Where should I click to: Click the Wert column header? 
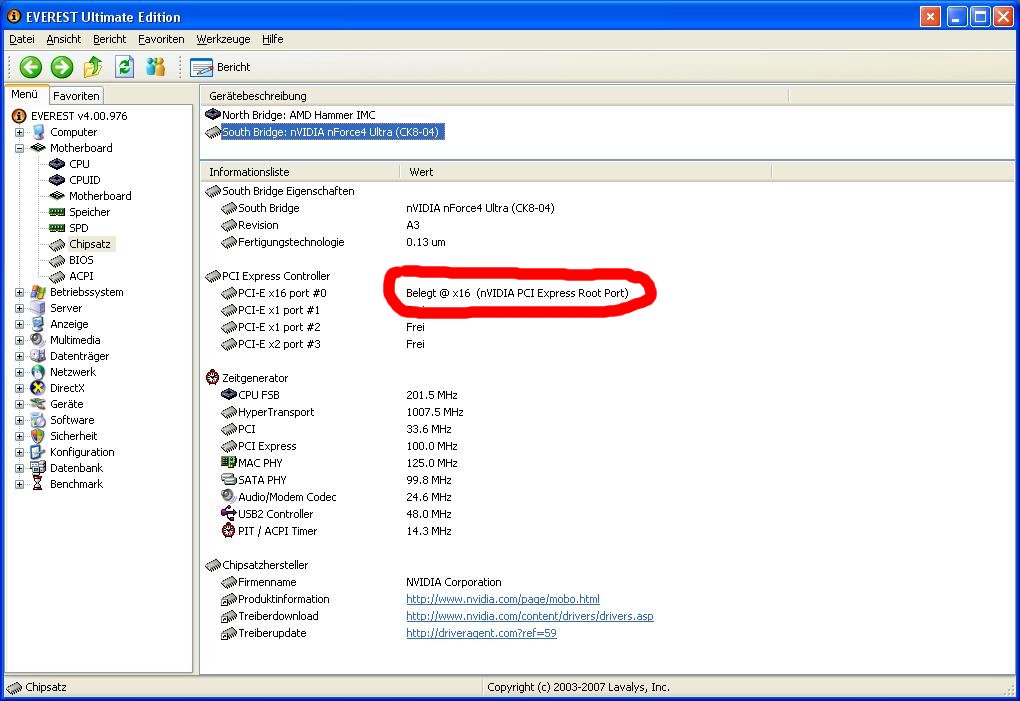[x=585, y=172]
